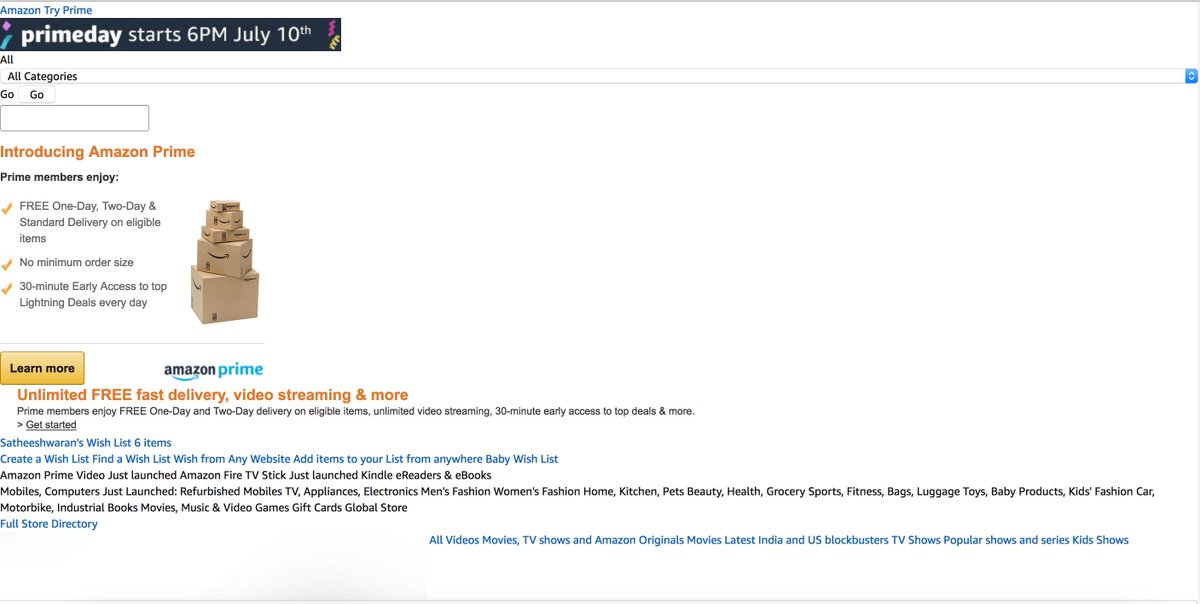Viewport: 1200px width, 604px height.
Task: Select Global Store menu item
Action: point(376,508)
